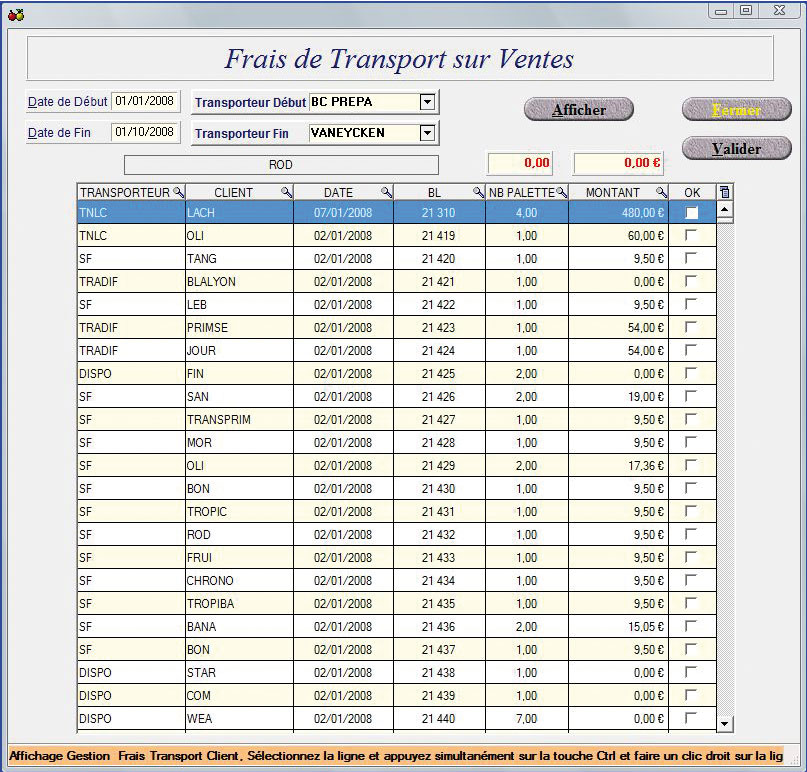Click the wide ROD field above the table
This screenshot has height=772, width=807.
pyautogui.click(x=281, y=165)
